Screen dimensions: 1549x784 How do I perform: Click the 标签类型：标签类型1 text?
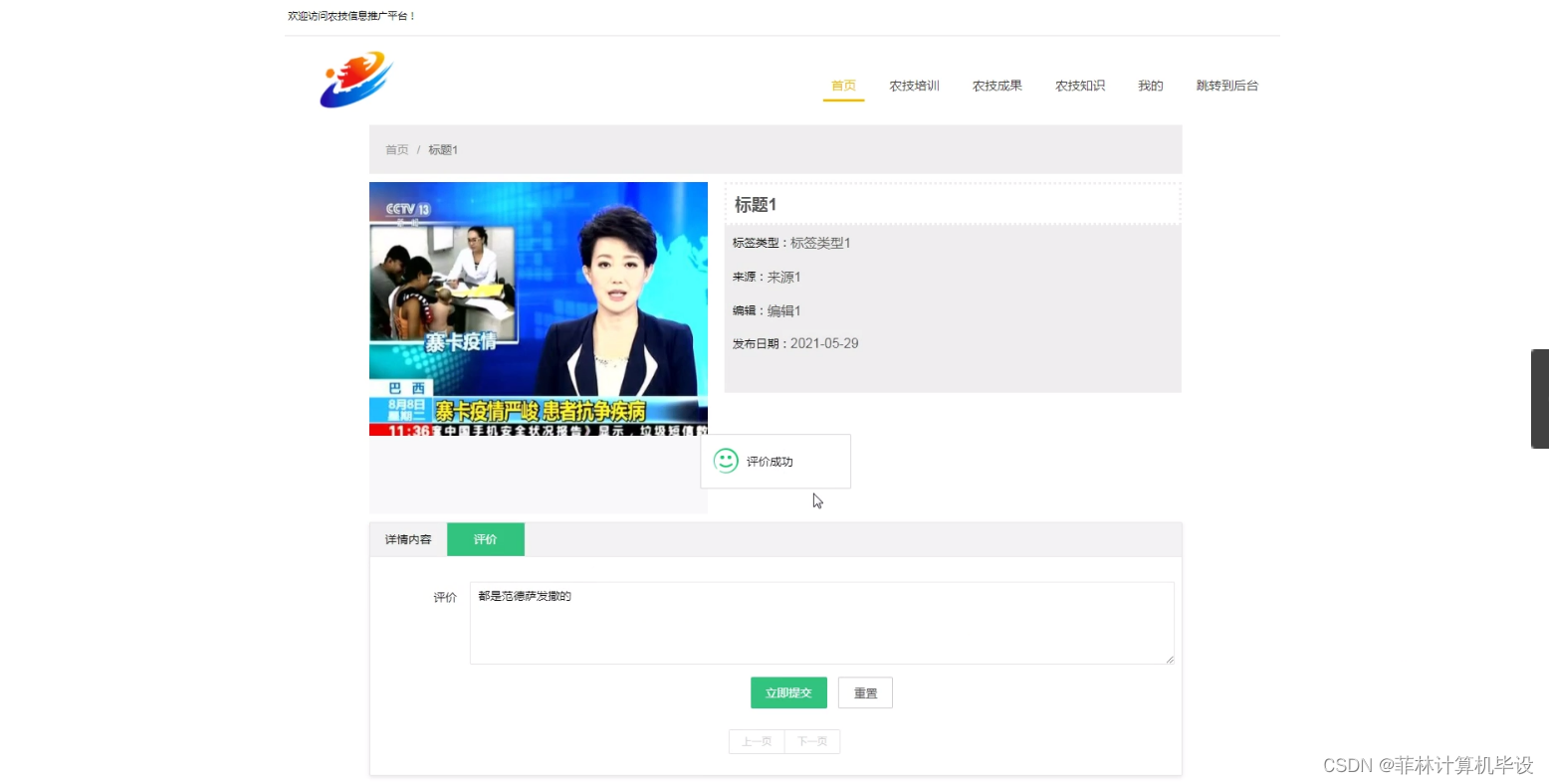[791, 243]
